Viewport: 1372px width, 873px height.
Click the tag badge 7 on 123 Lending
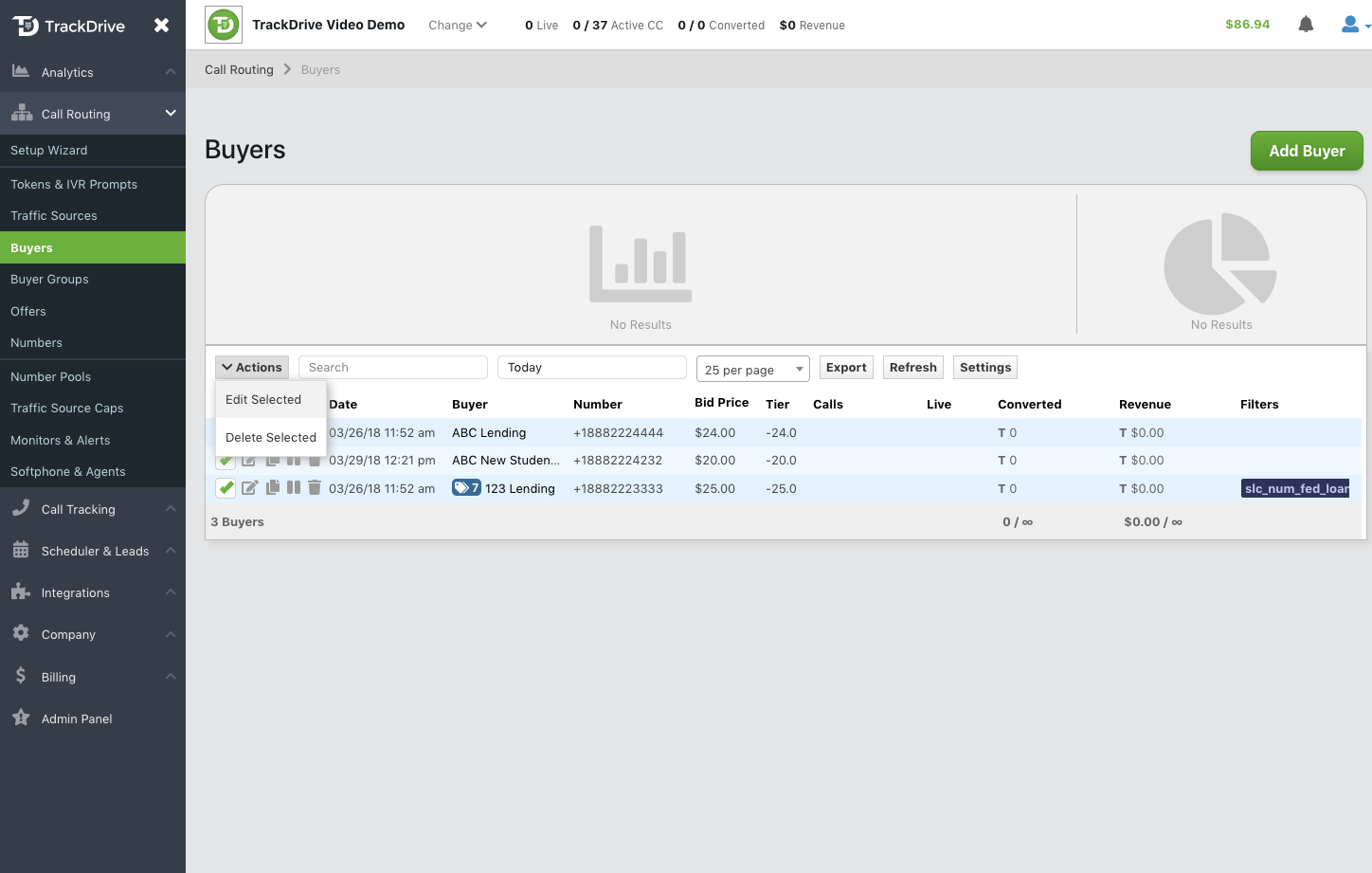[x=466, y=488]
